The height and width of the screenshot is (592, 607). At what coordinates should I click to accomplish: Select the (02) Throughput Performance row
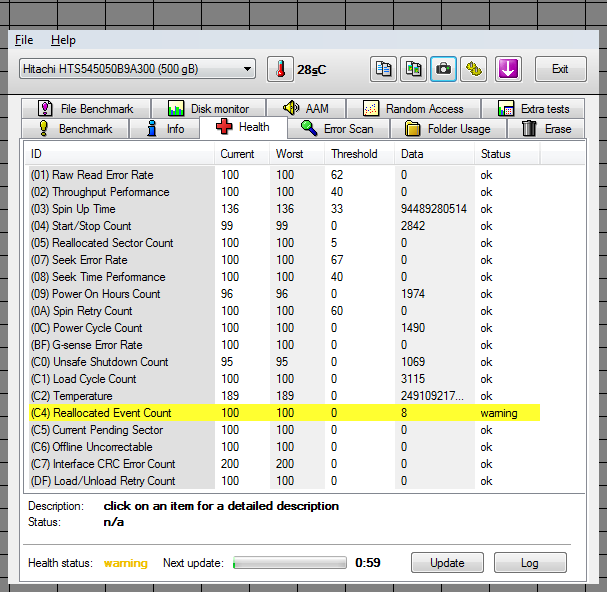[x=285, y=192]
